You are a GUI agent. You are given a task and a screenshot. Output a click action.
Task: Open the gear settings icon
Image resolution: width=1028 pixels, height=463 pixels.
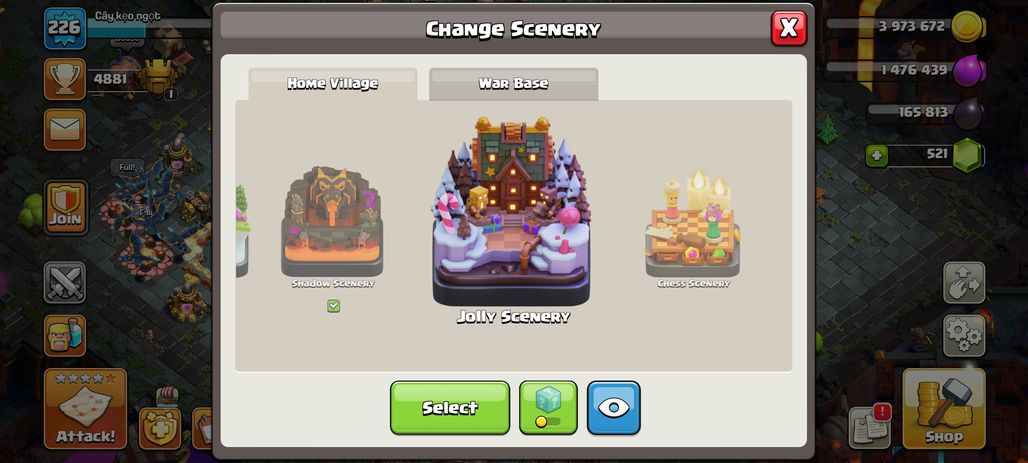(x=964, y=335)
